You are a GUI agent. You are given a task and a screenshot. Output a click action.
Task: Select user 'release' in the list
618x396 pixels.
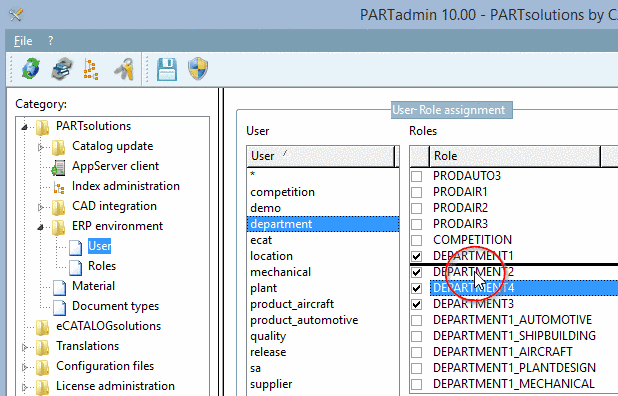tap(323, 352)
